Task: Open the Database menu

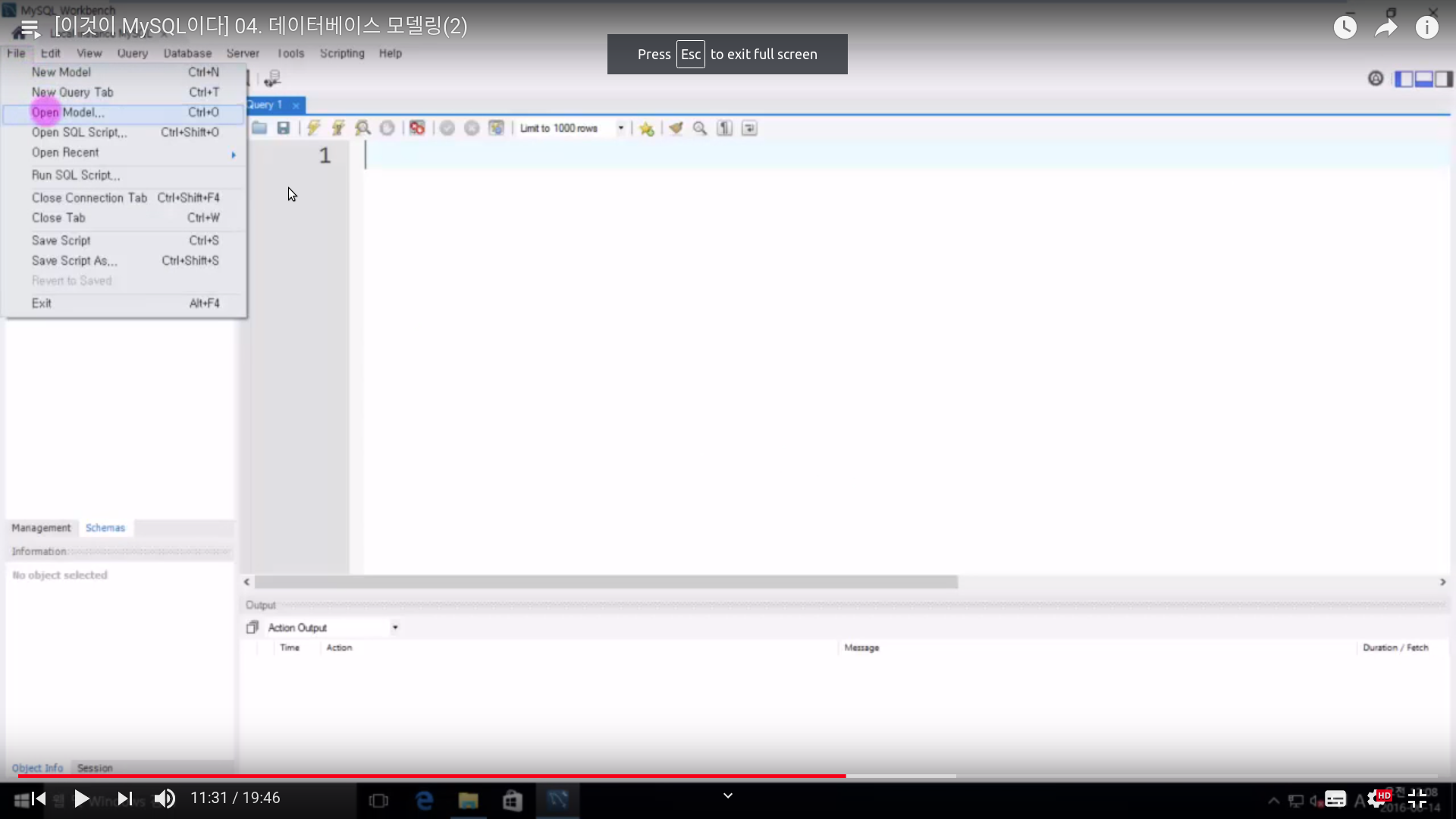Action: (x=187, y=53)
